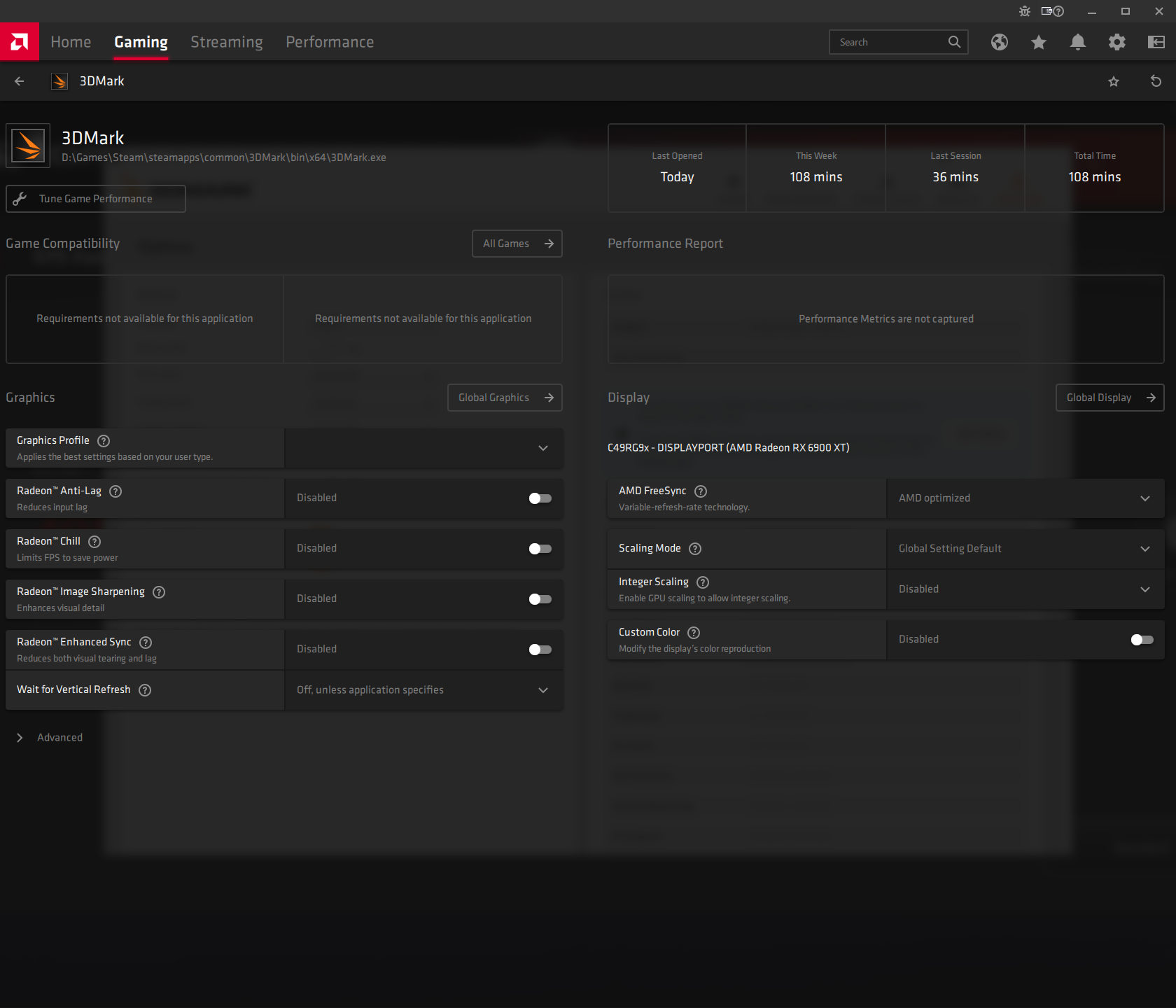Click the This Week 108 mins stat
The image size is (1176, 1008).
click(x=816, y=168)
